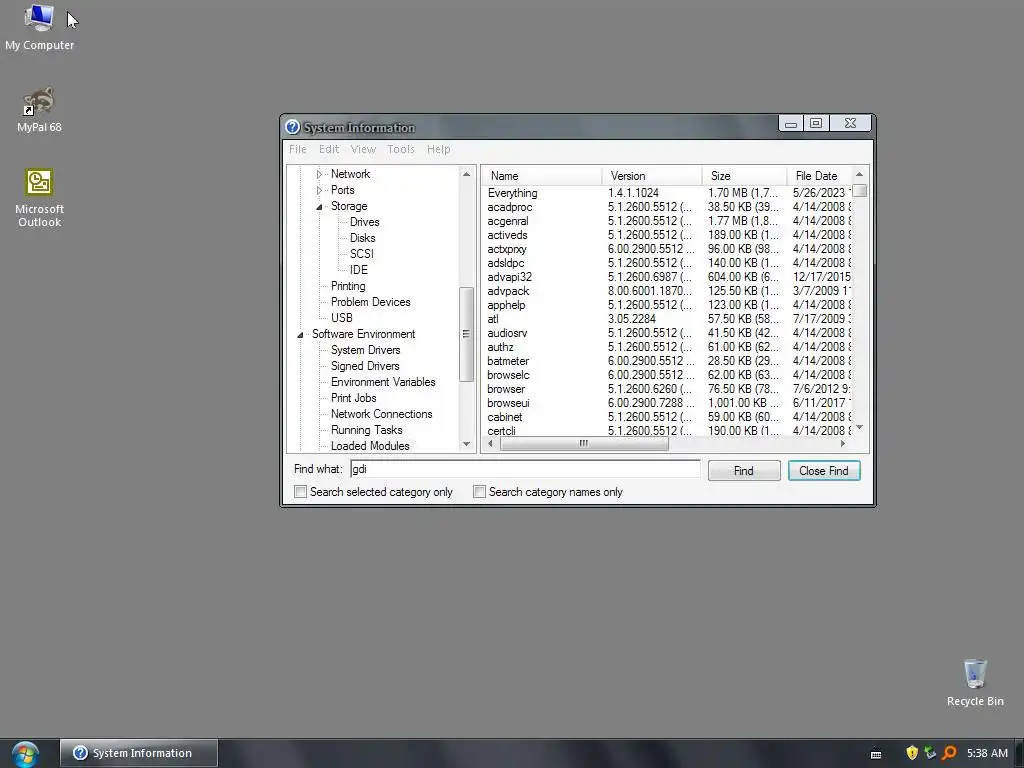Launch MyPal 68 from the desktop
This screenshot has height=768, width=1024.
[39, 110]
